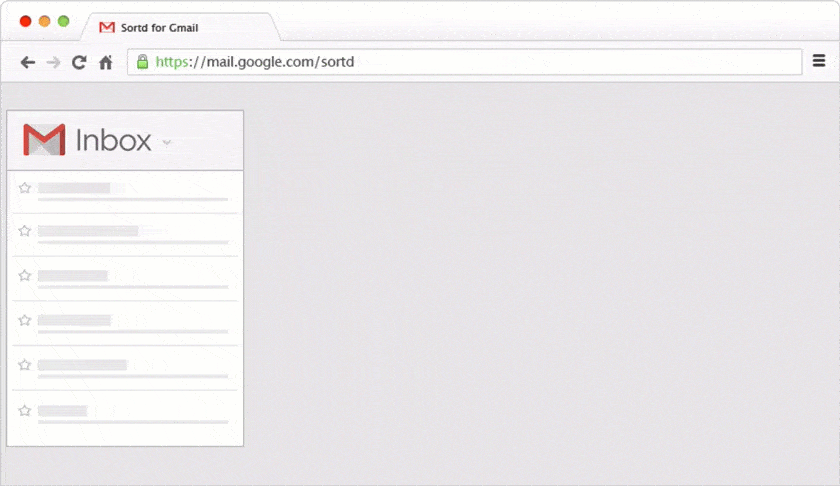This screenshot has width=840, height=486.
Task: Click the Inbox heading text
Action: point(114,140)
